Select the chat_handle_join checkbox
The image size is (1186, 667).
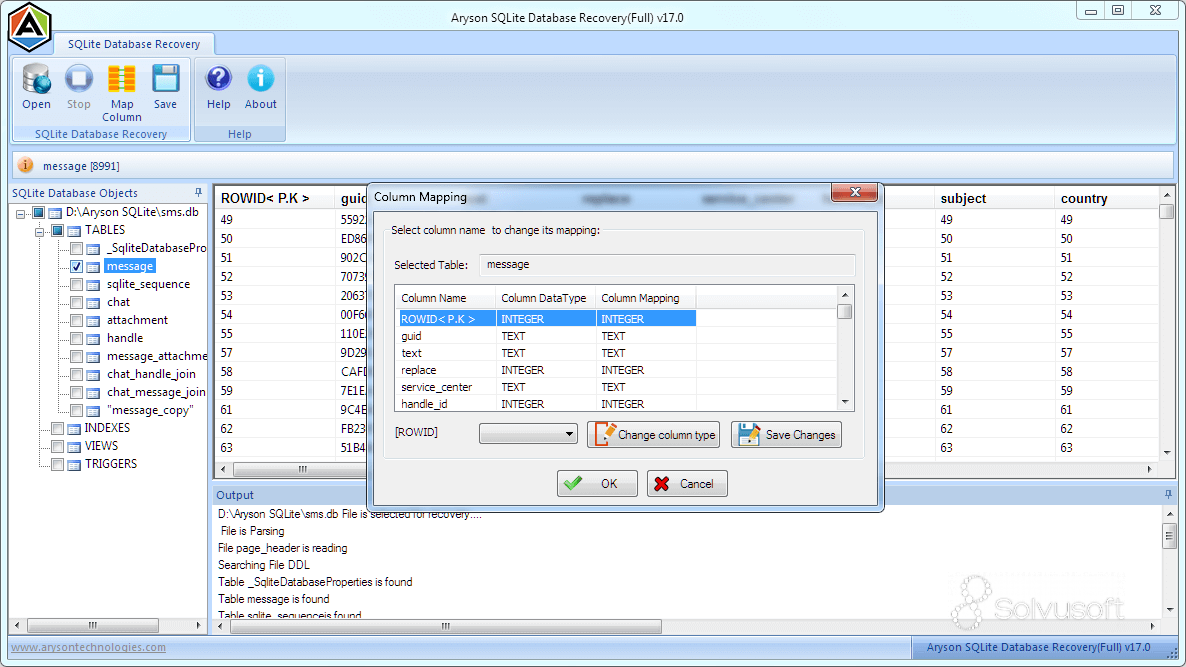76,374
